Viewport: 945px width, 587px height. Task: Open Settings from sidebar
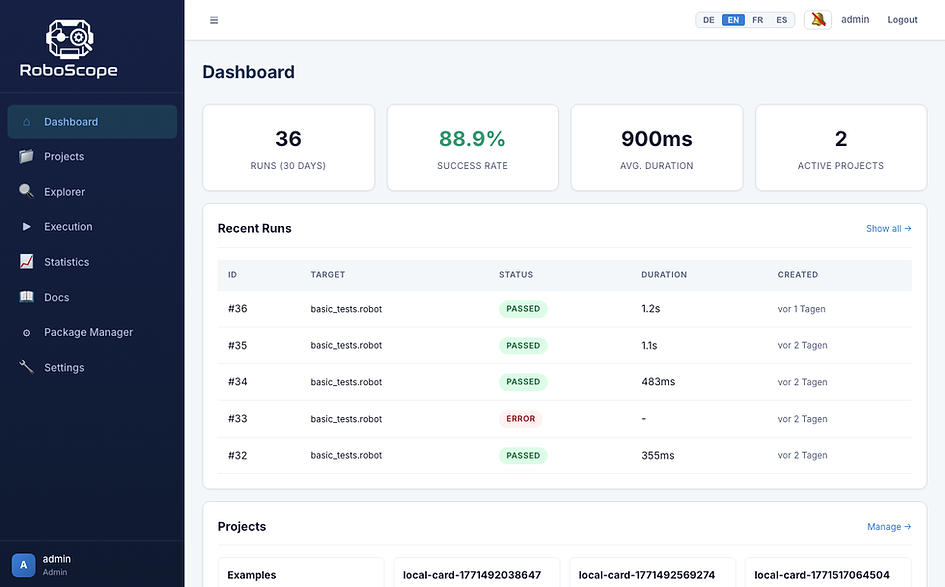coord(92,368)
